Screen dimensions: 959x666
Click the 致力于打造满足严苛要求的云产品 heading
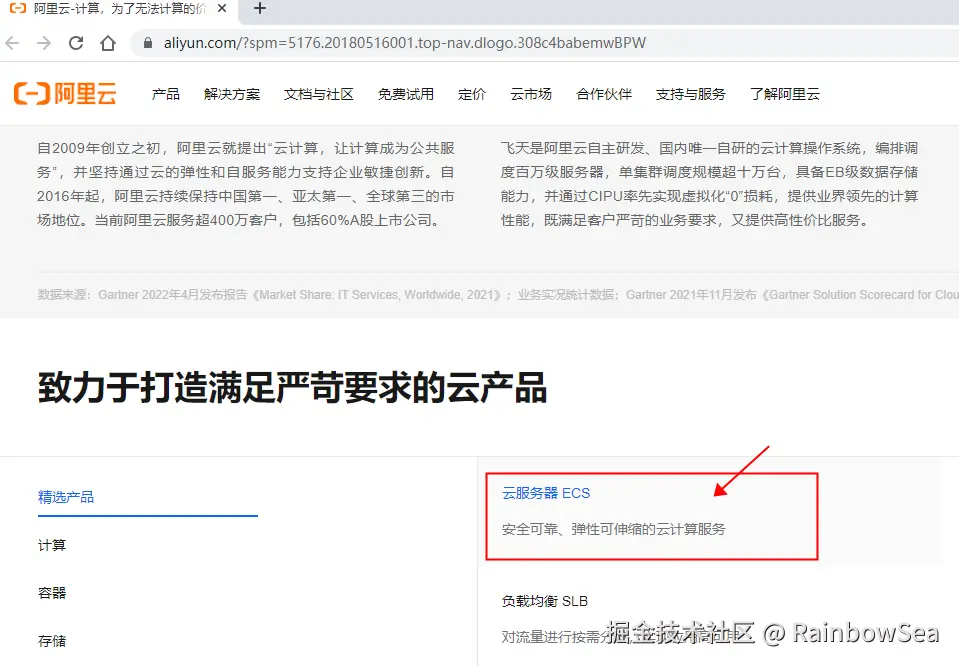click(x=292, y=388)
